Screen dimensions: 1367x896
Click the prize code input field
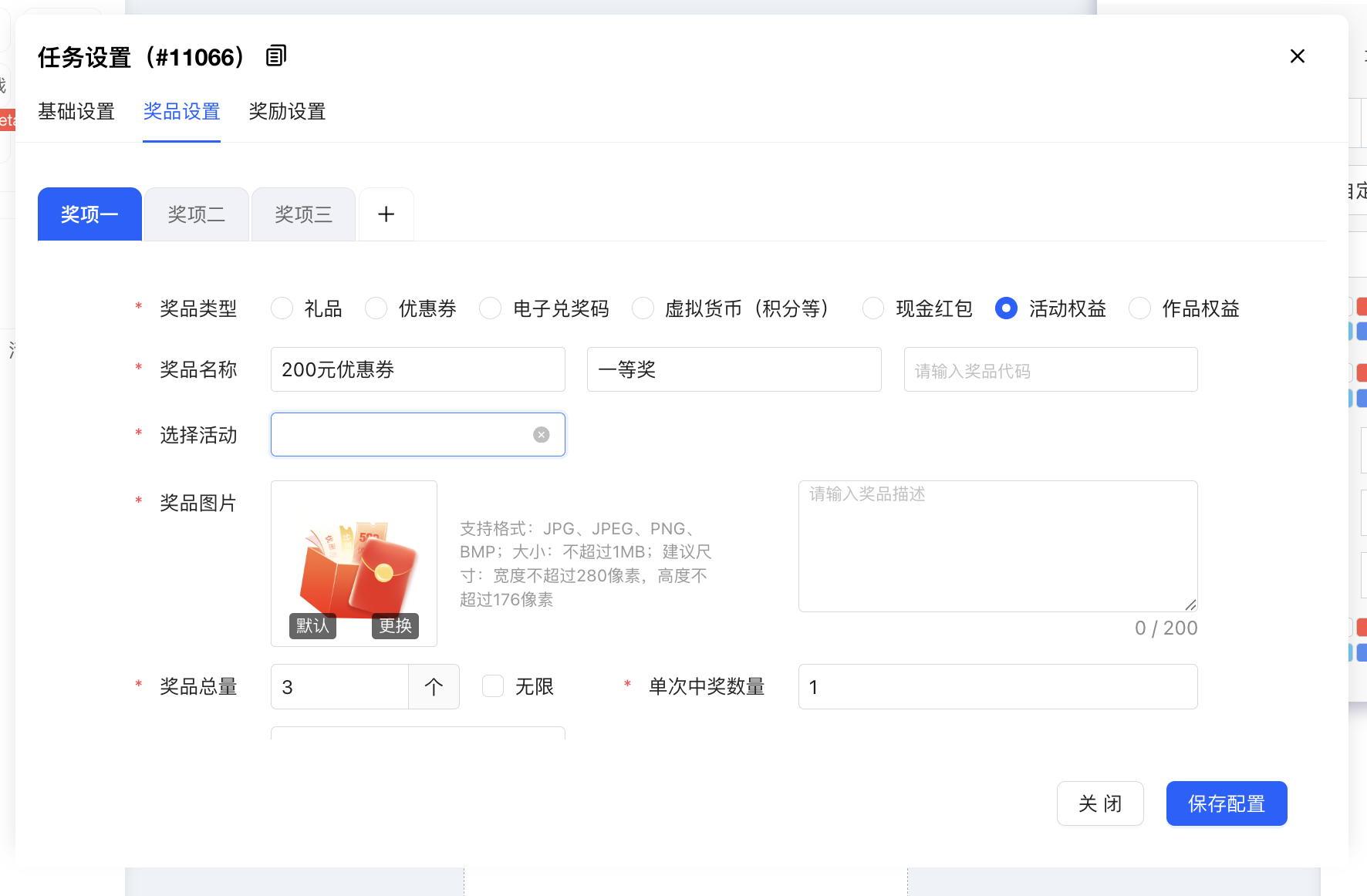pos(1050,370)
